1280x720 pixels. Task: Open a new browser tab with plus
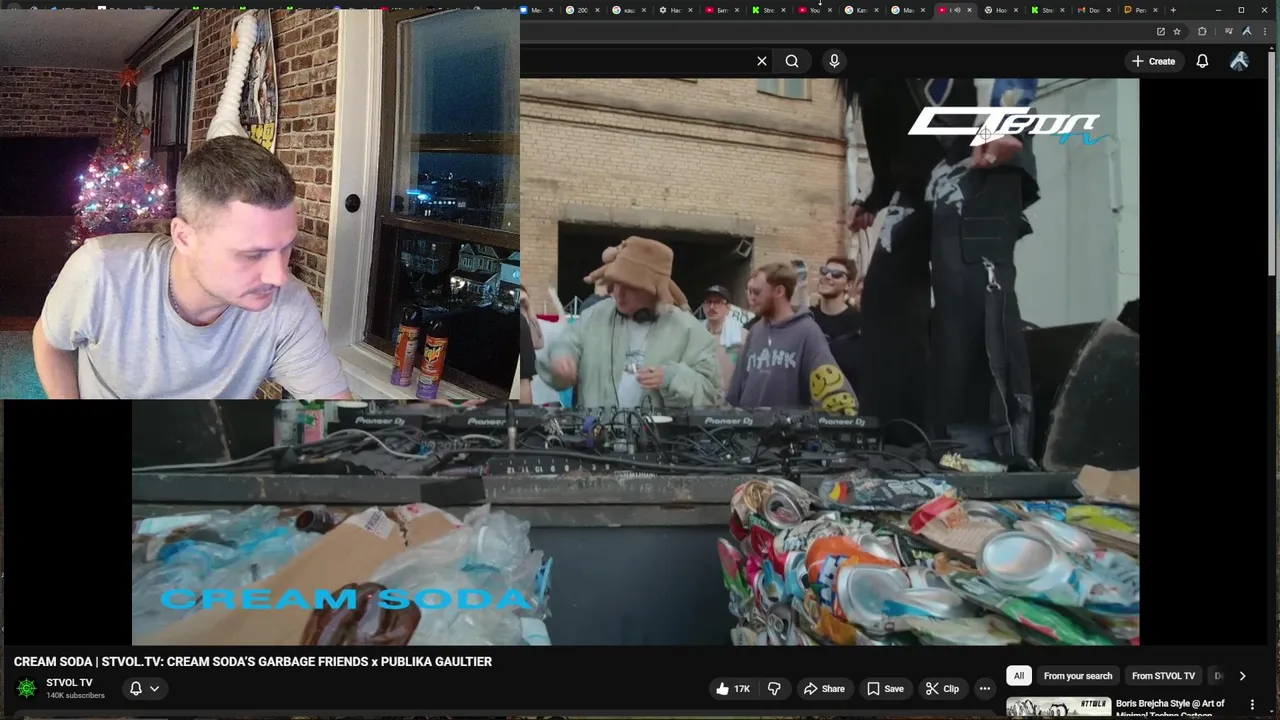[1173, 10]
